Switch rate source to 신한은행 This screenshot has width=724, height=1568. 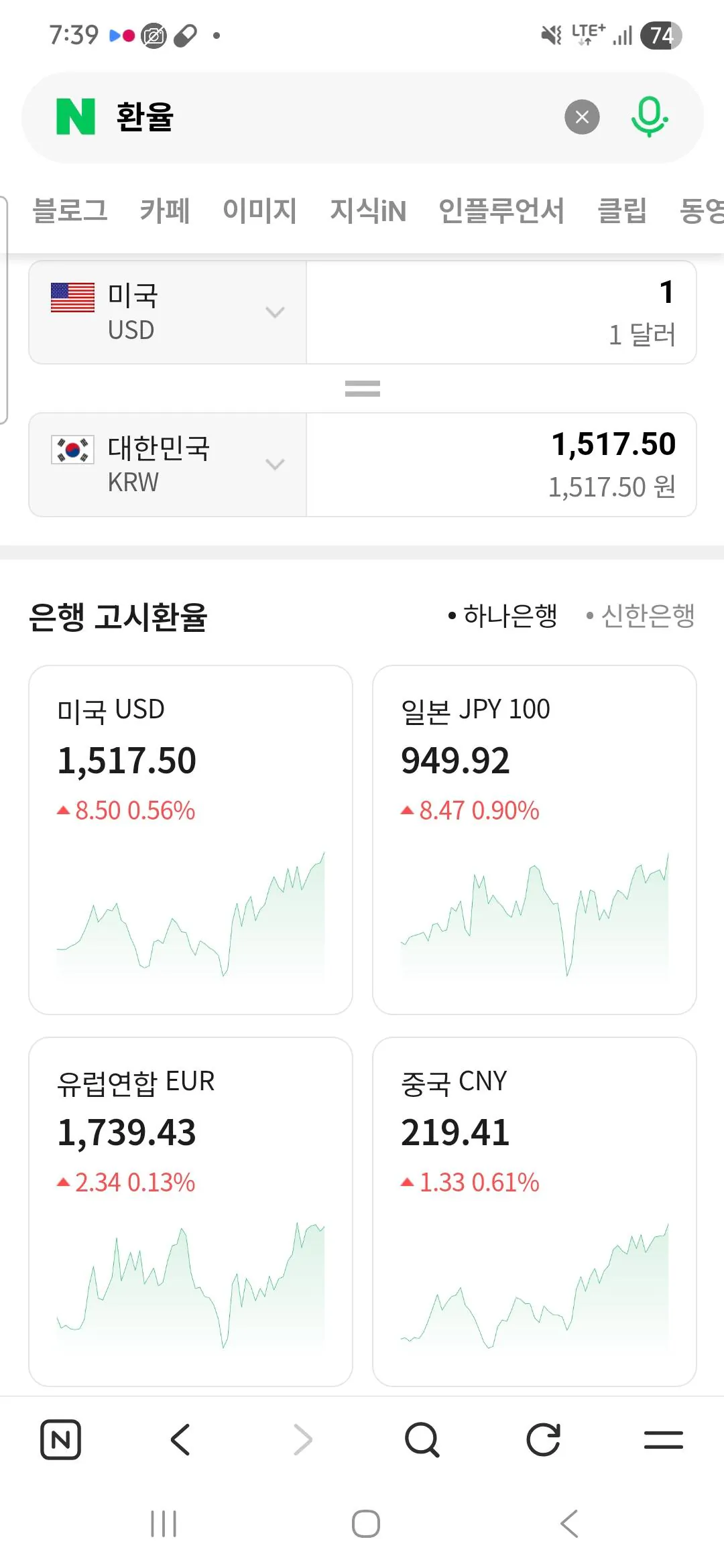point(642,616)
